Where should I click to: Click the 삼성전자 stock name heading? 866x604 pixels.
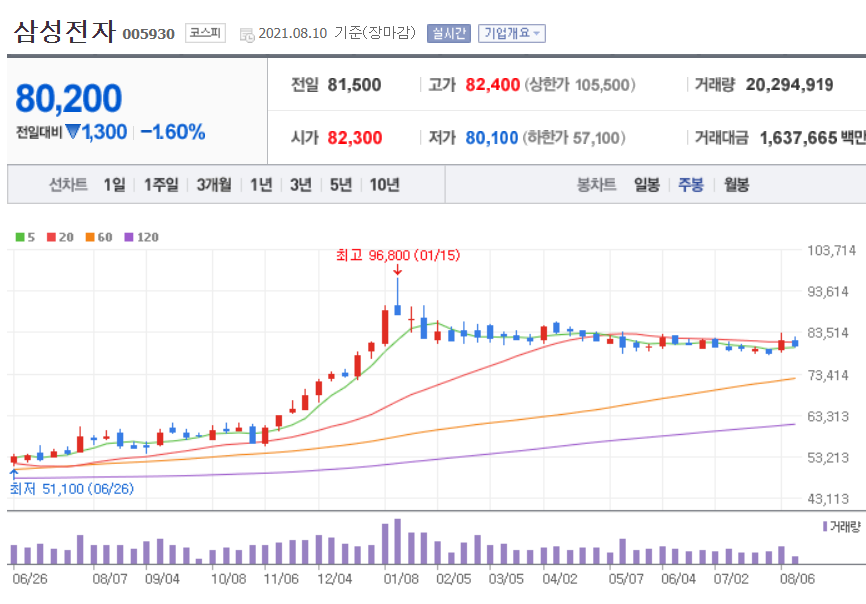[x=65, y=31]
